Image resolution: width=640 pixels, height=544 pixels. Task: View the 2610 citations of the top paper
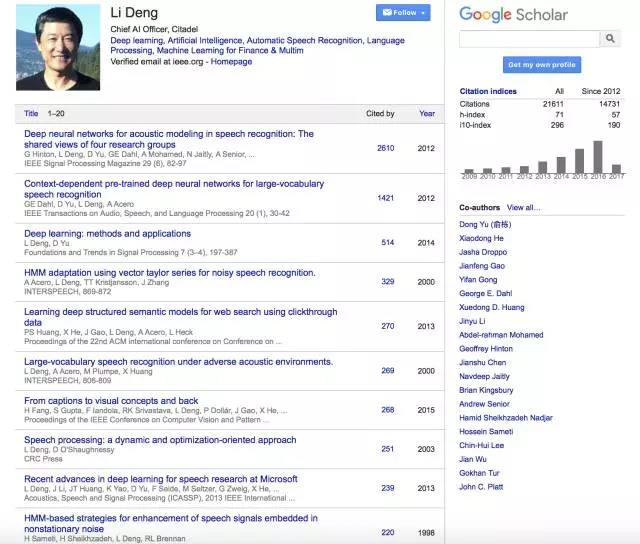[x=385, y=148]
